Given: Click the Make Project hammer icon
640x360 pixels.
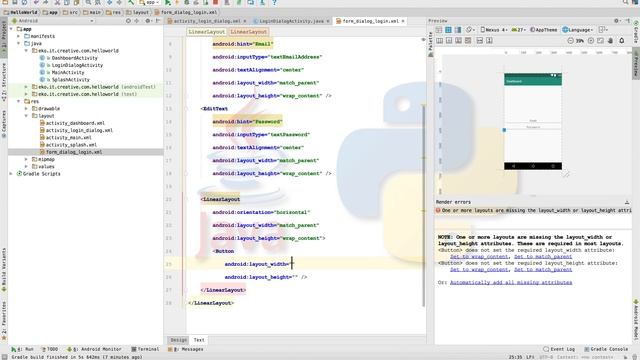Looking at the screenshot, I should coord(131,2).
